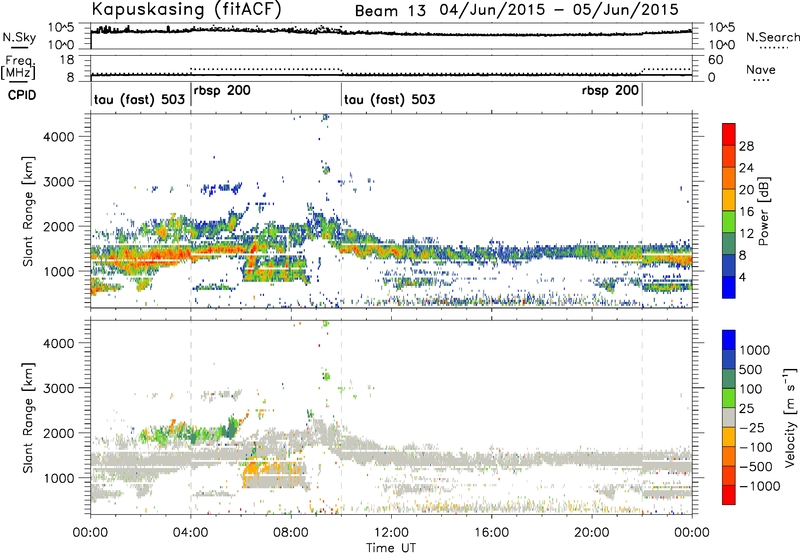Click the 'Velocity [m s-1]' colorbar title
This screenshot has width=800, height=554.
(790, 417)
